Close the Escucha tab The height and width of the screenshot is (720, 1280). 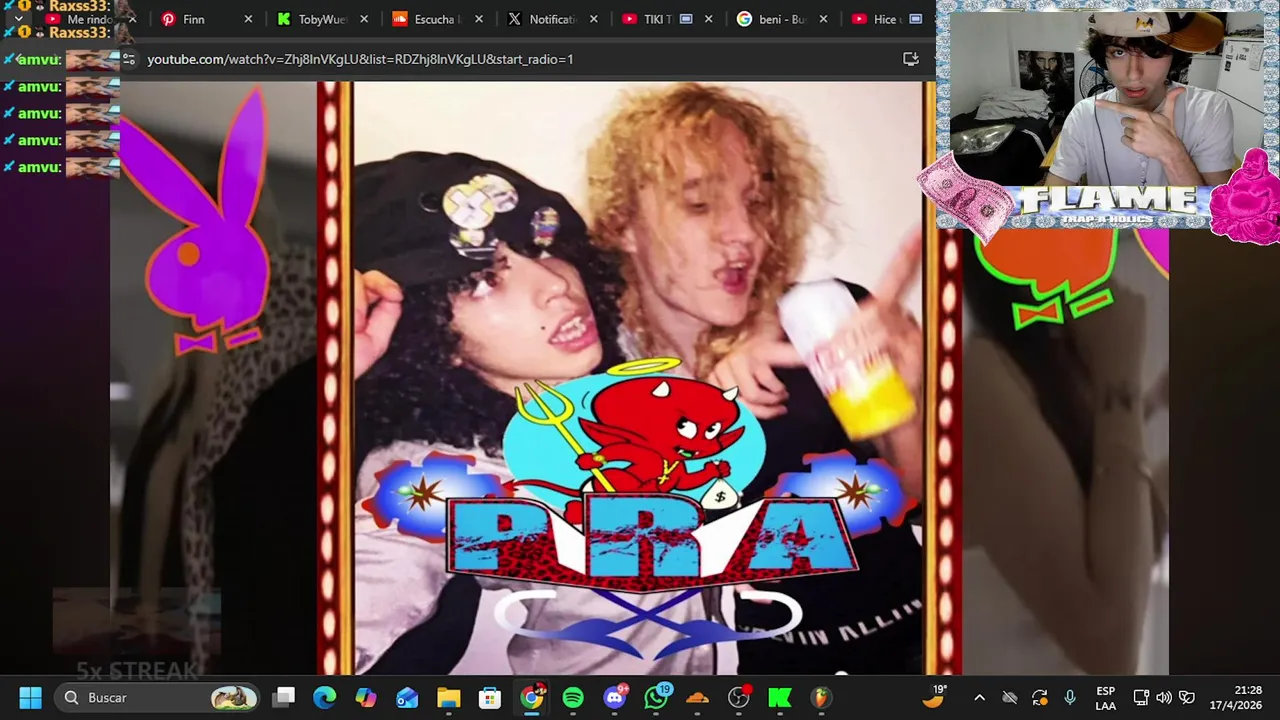coord(479,19)
